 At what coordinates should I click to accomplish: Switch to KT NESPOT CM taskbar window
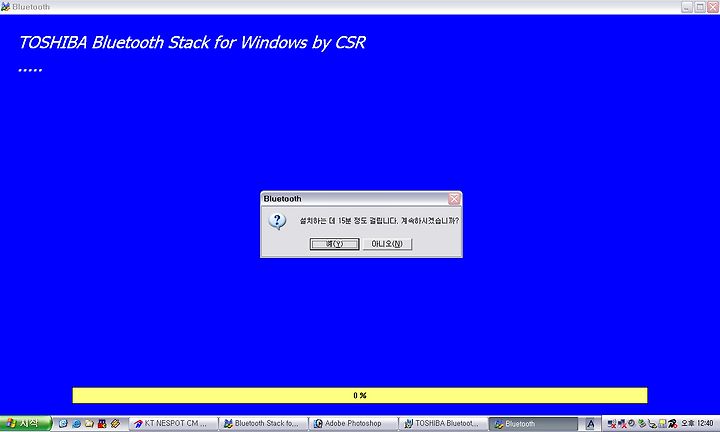coord(173,424)
